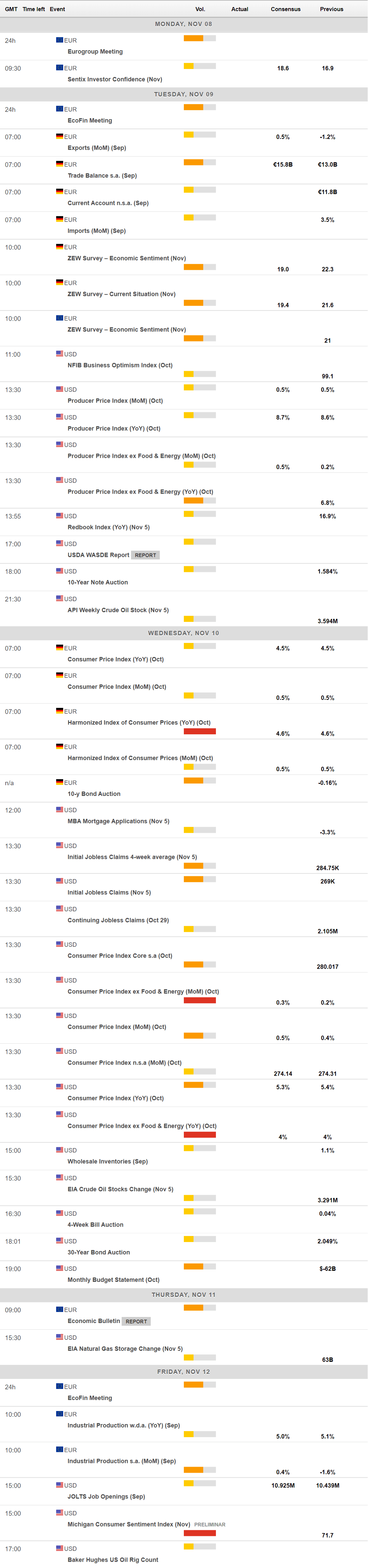The image size is (368, 1568).
Task: Click the REPORT badge next to Economic Bulletin
Action: click(x=136, y=1321)
